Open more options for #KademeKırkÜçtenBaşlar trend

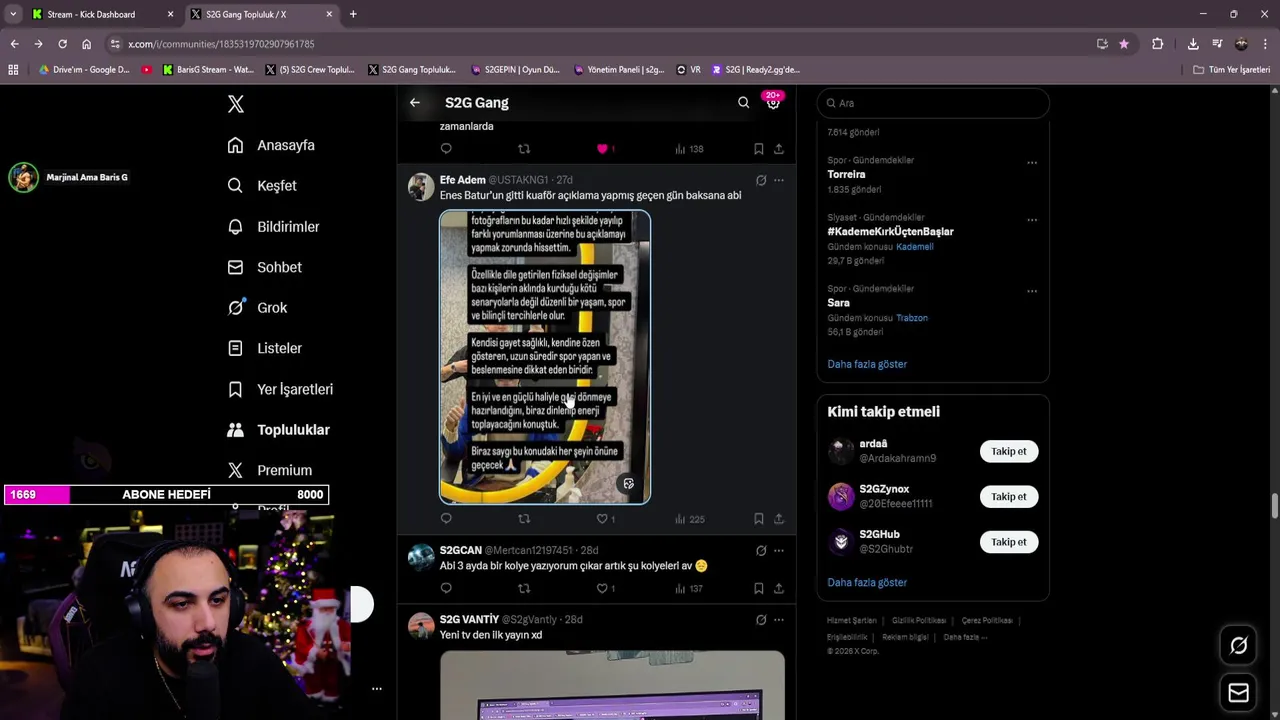tap(1032, 220)
